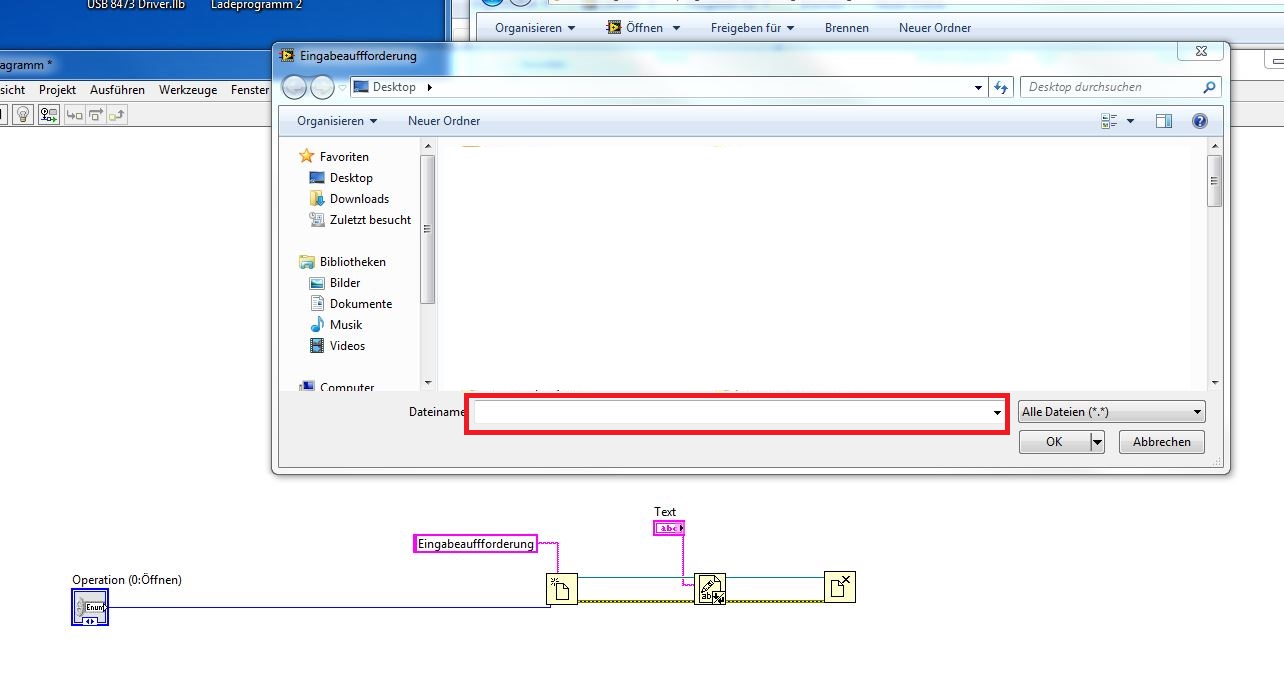Open the Alle Dateien file type dropdown
The width and height of the screenshot is (1284, 700).
(x=1112, y=412)
